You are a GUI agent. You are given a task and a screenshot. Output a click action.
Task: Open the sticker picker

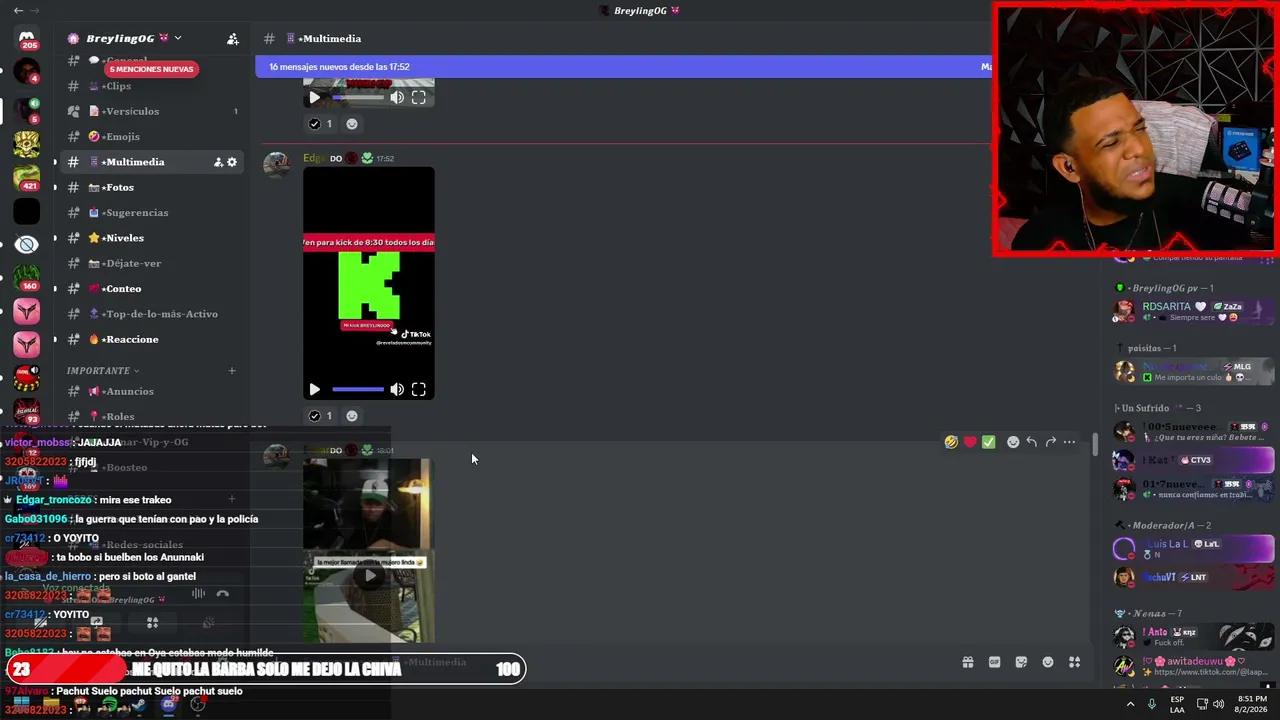[1021, 662]
